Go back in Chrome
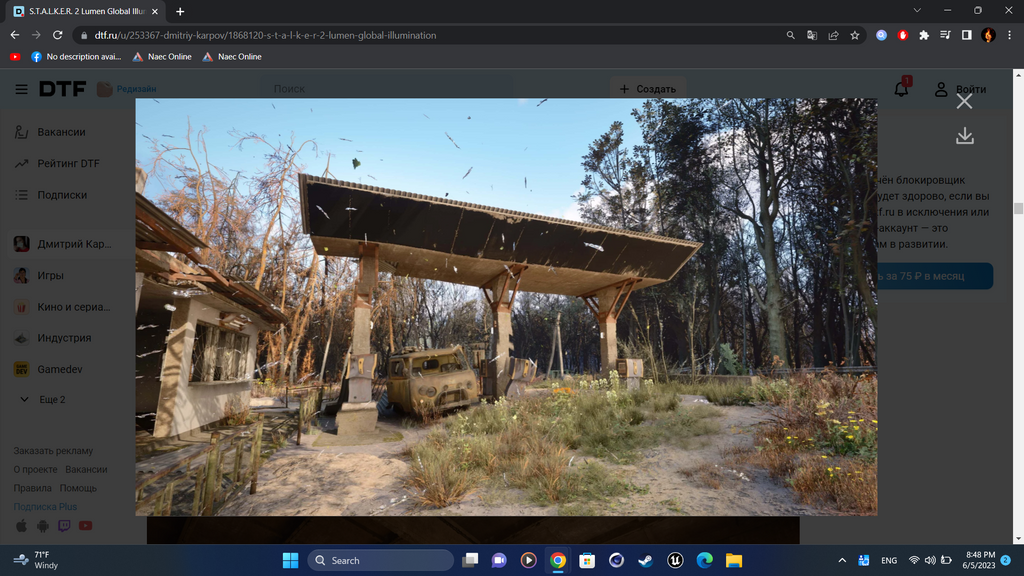This screenshot has height=576, width=1024. tap(14, 35)
